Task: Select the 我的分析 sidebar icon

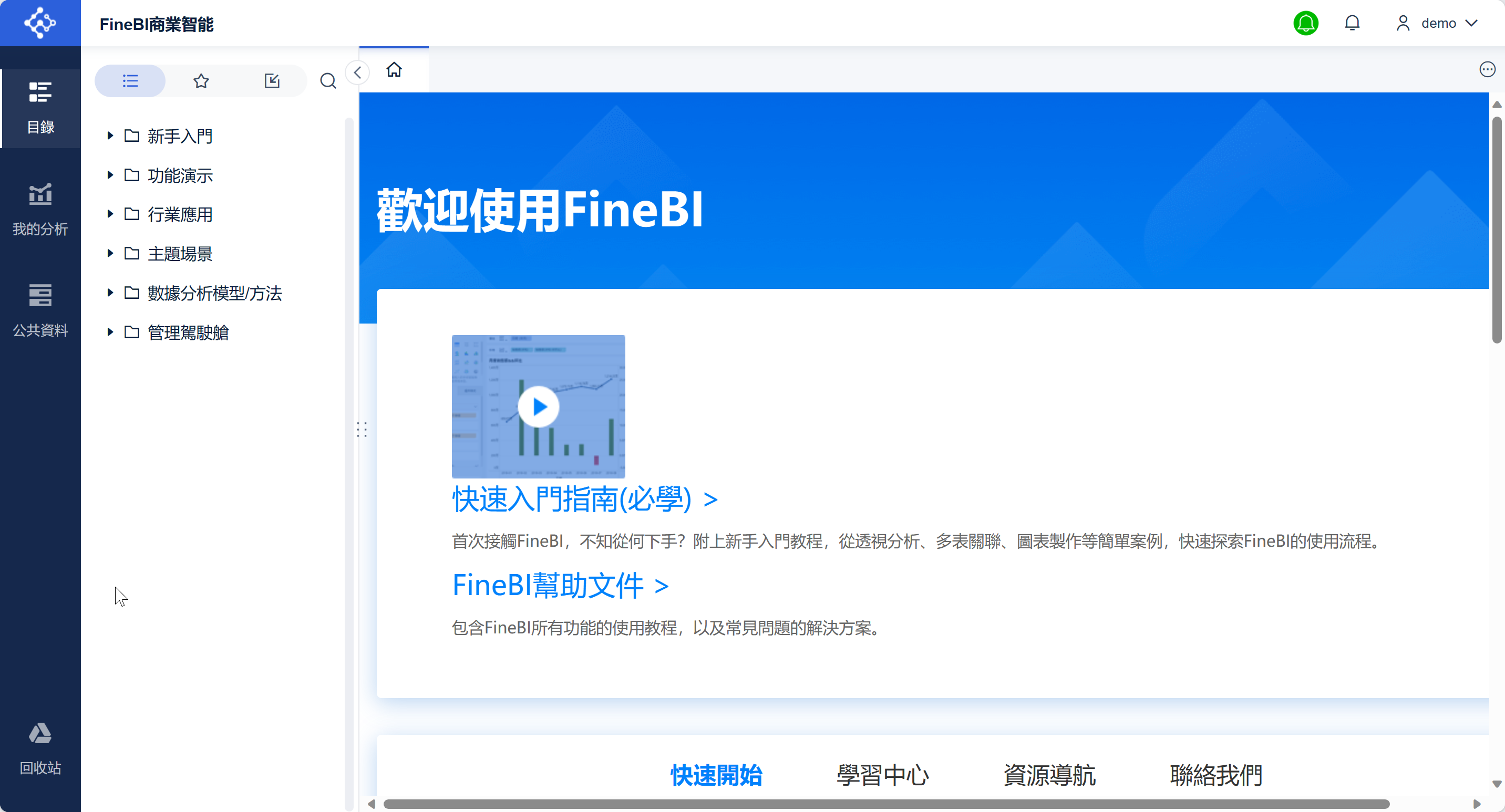Action: tap(40, 209)
